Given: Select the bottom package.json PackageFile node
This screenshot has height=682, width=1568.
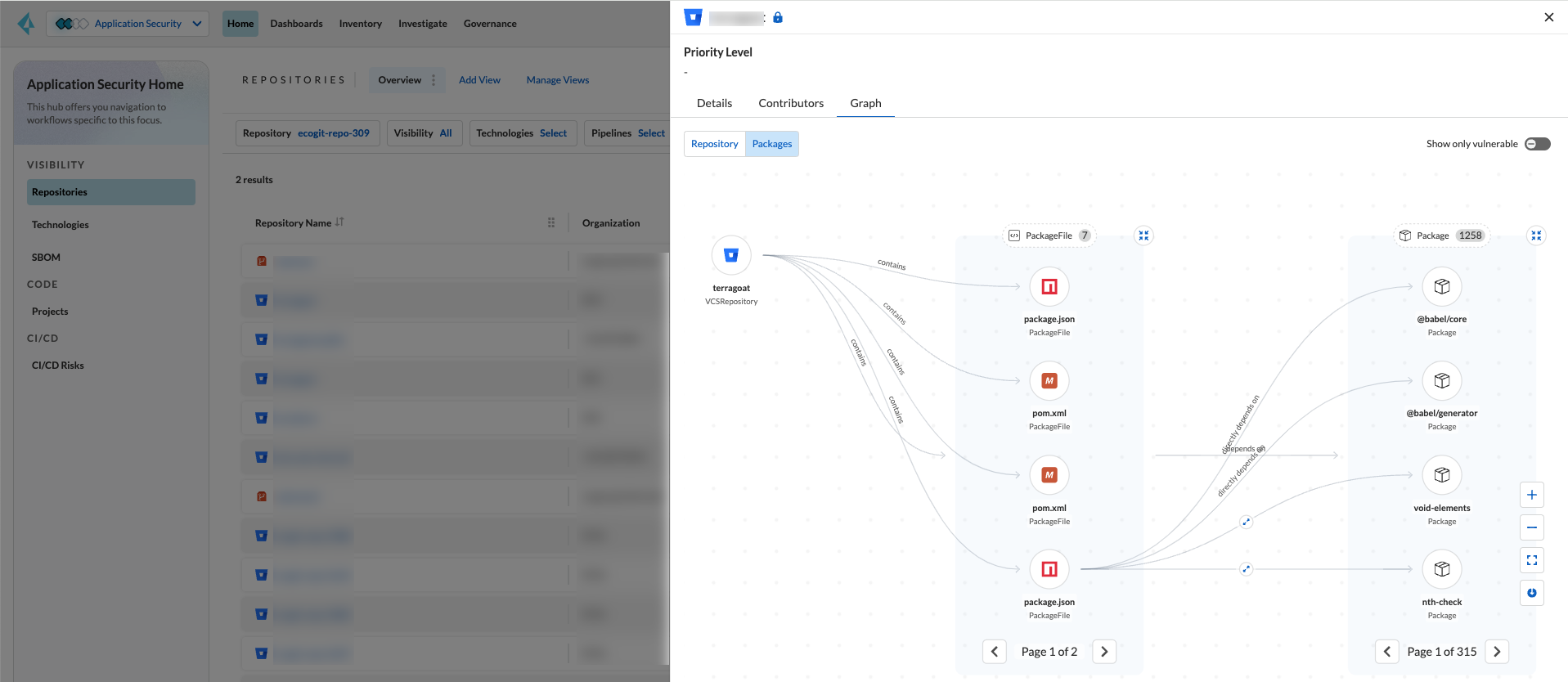Looking at the screenshot, I should (1049, 569).
